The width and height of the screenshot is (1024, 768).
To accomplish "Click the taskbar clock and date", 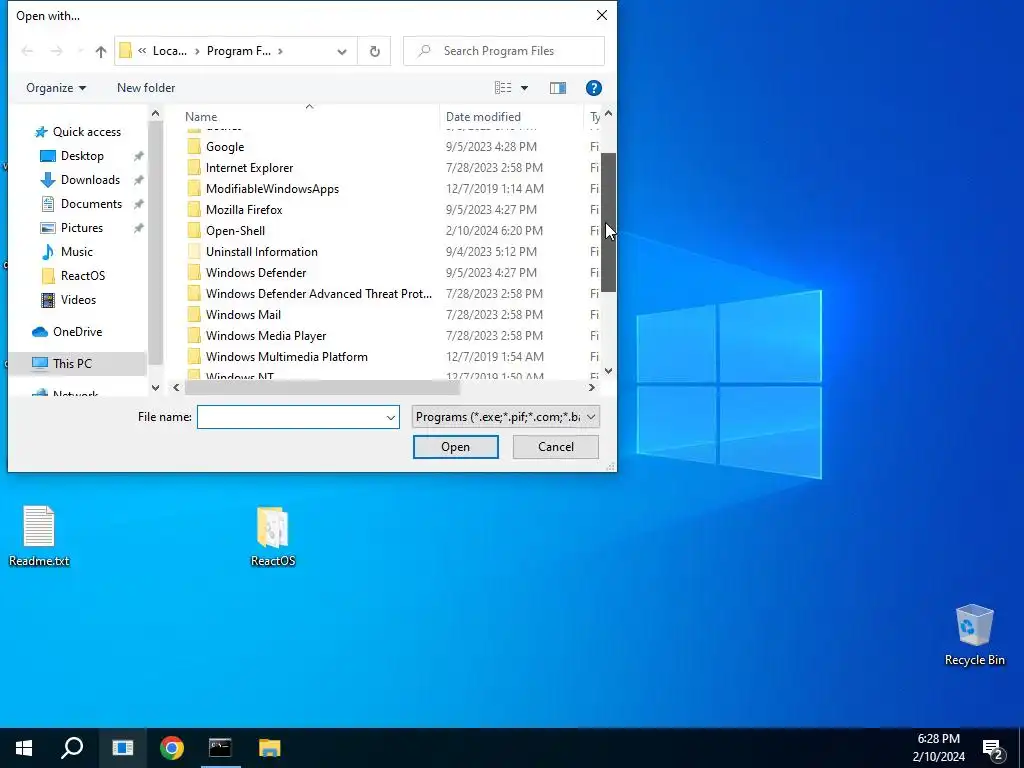I will coord(938,748).
